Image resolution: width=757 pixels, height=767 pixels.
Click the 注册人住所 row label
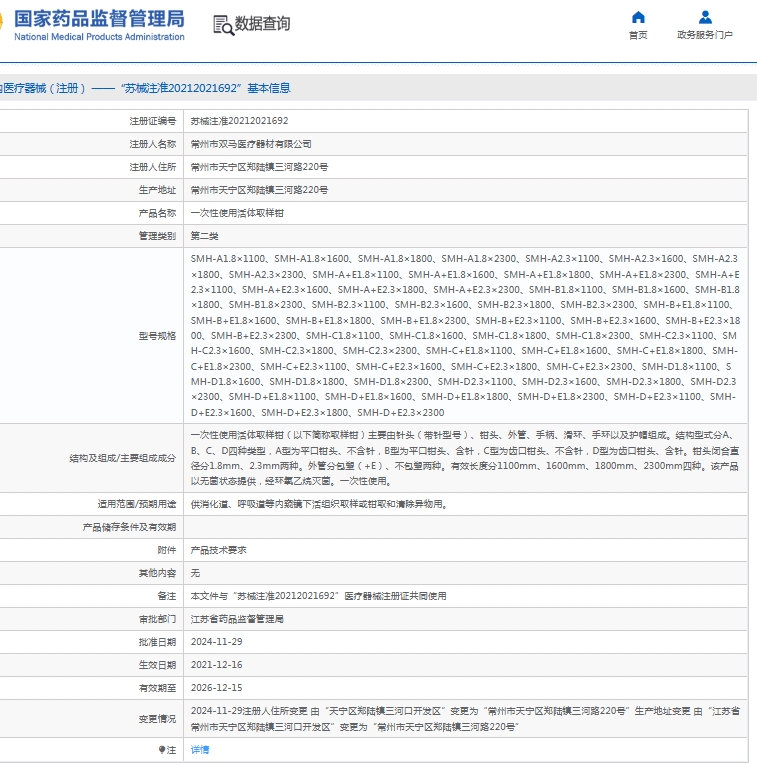153,167
